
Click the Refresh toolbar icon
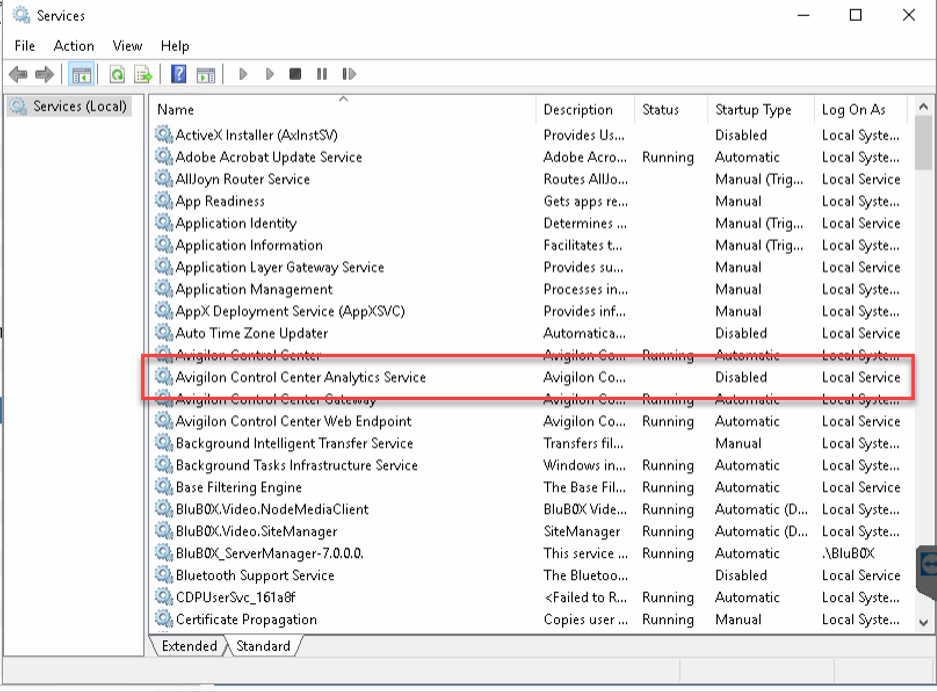point(117,74)
